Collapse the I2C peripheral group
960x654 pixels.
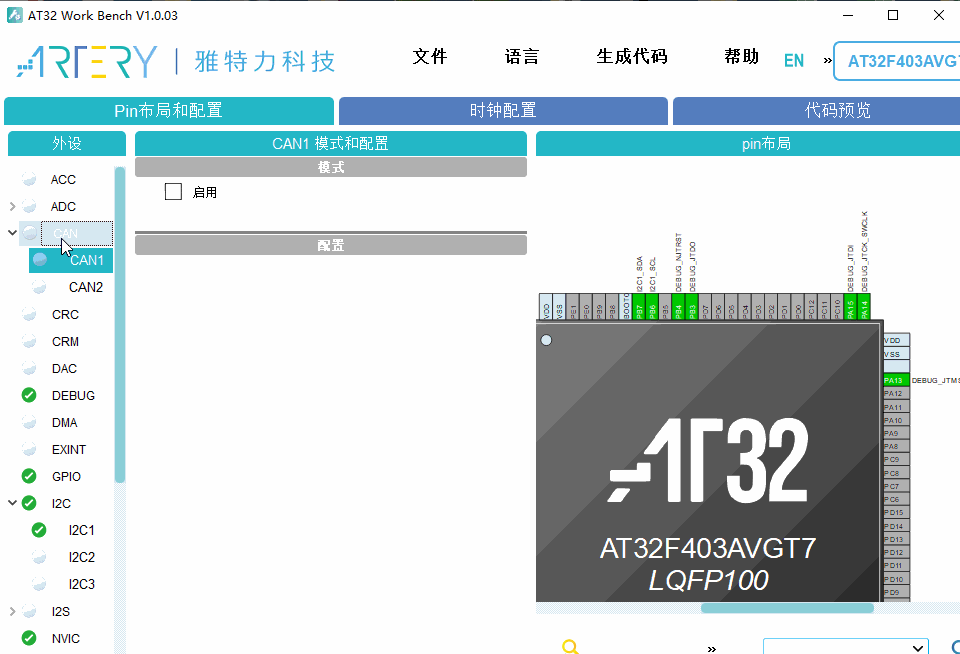pyautogui.click(x=12, y=503)
